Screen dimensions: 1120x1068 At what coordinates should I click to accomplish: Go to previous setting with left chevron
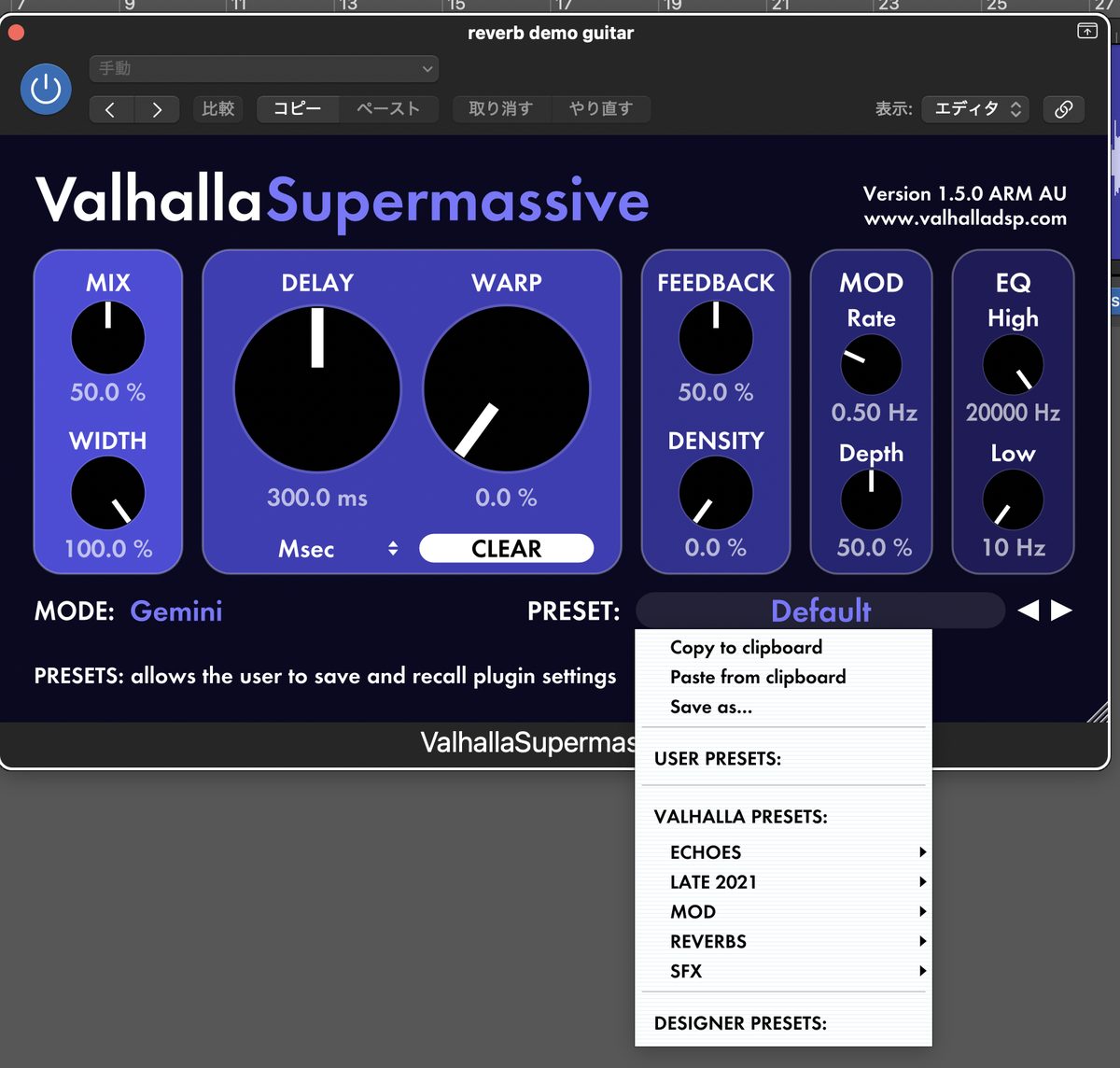click(111, 109)
